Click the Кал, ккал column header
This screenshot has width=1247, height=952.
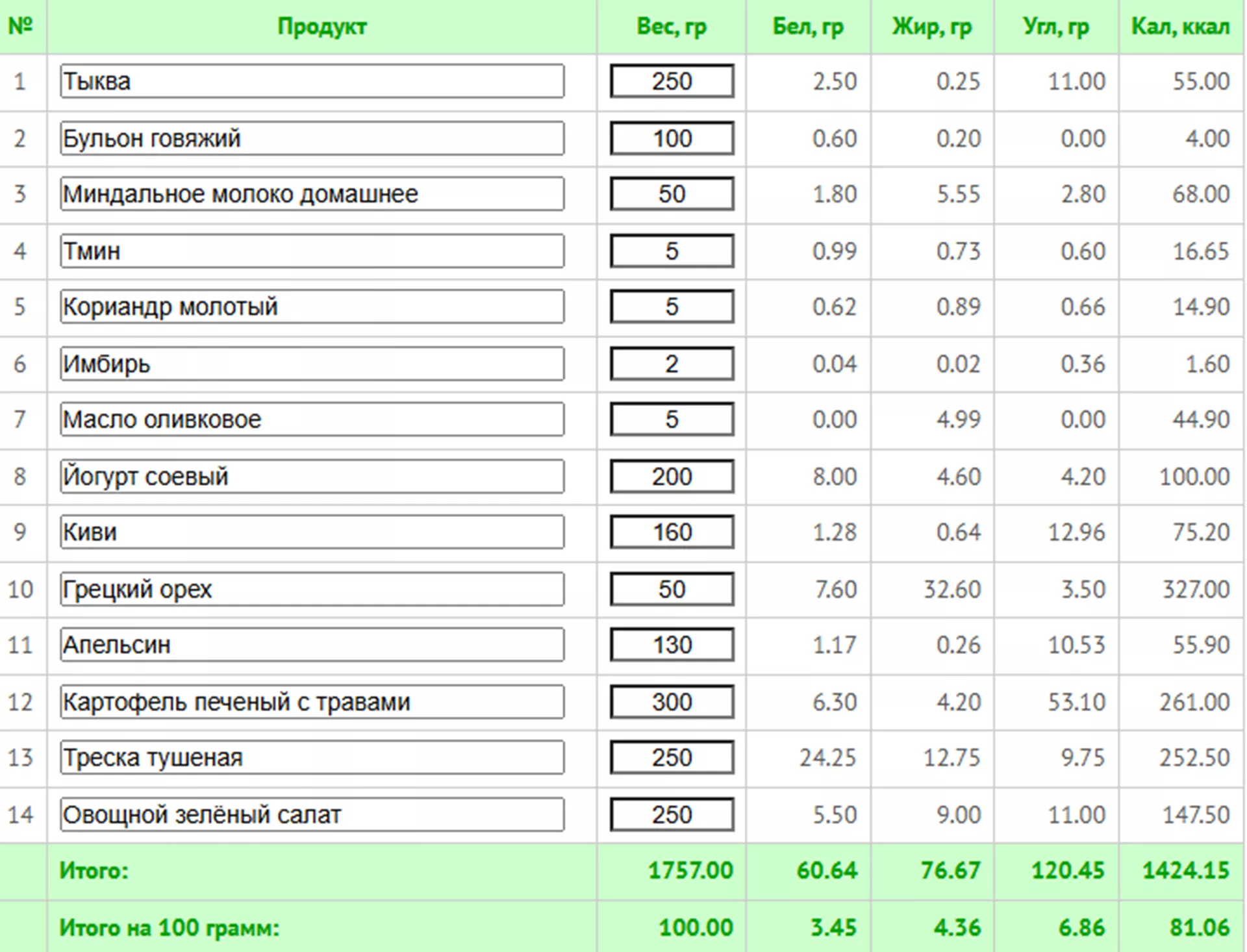[x=1180, y=27]
